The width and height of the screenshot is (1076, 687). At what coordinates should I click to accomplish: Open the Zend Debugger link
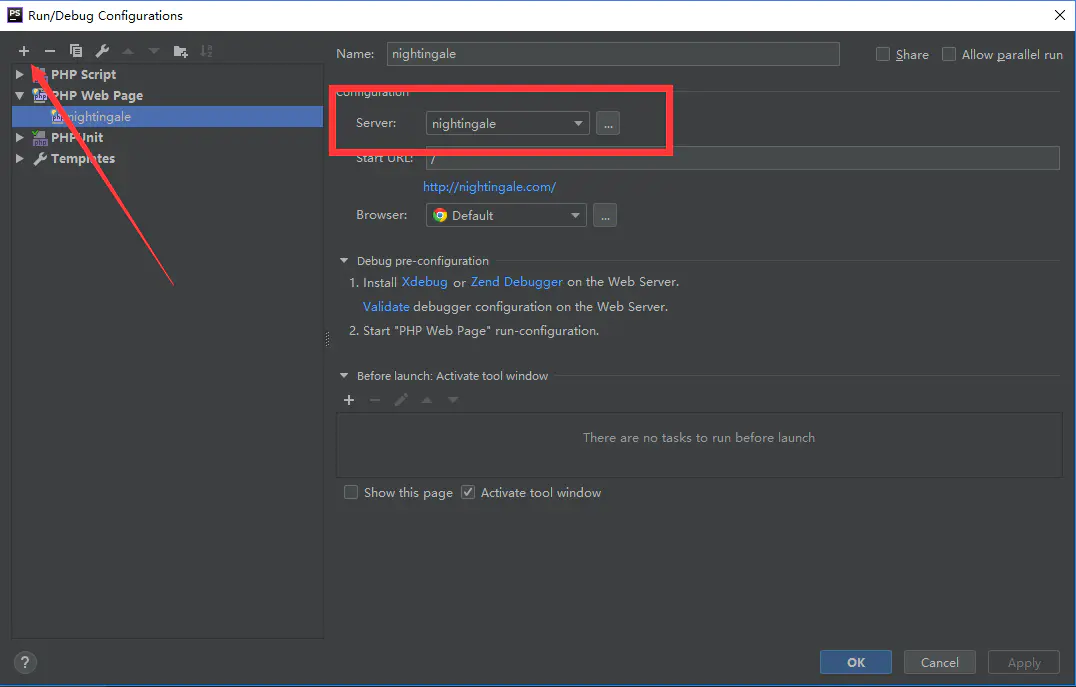517,282
